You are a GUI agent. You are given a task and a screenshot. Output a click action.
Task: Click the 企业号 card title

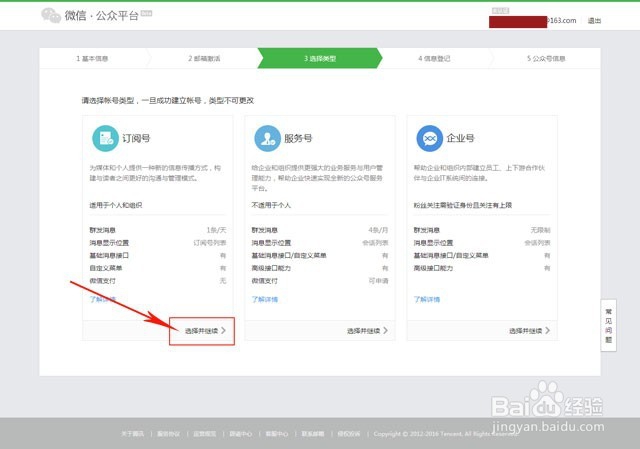click(460, 138)
